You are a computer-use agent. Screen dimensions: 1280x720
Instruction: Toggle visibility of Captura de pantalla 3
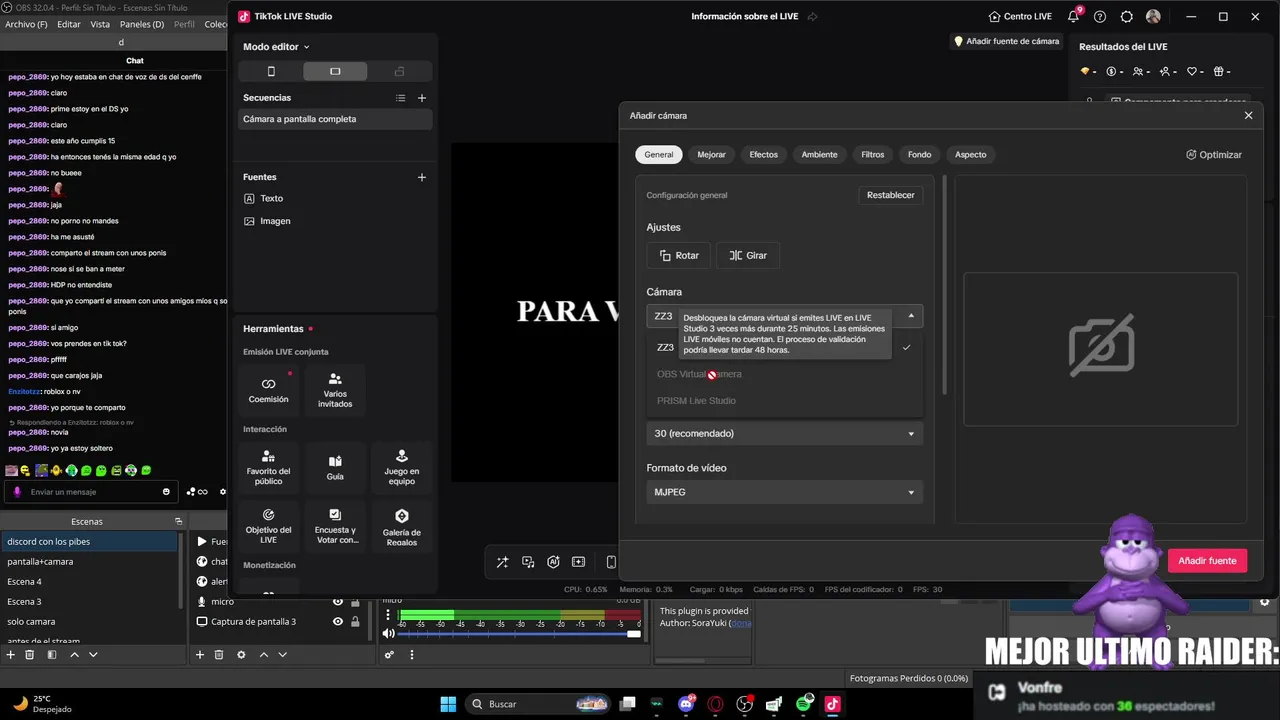point(338,622)
